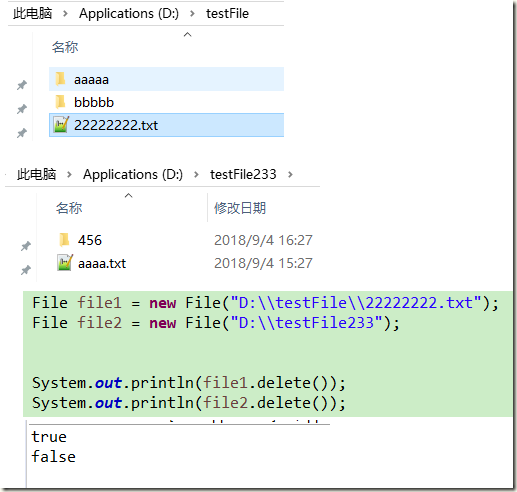Sort by 名称 column in testFile window
Viewport: 517px width, 492px height.
coord(65,47)
